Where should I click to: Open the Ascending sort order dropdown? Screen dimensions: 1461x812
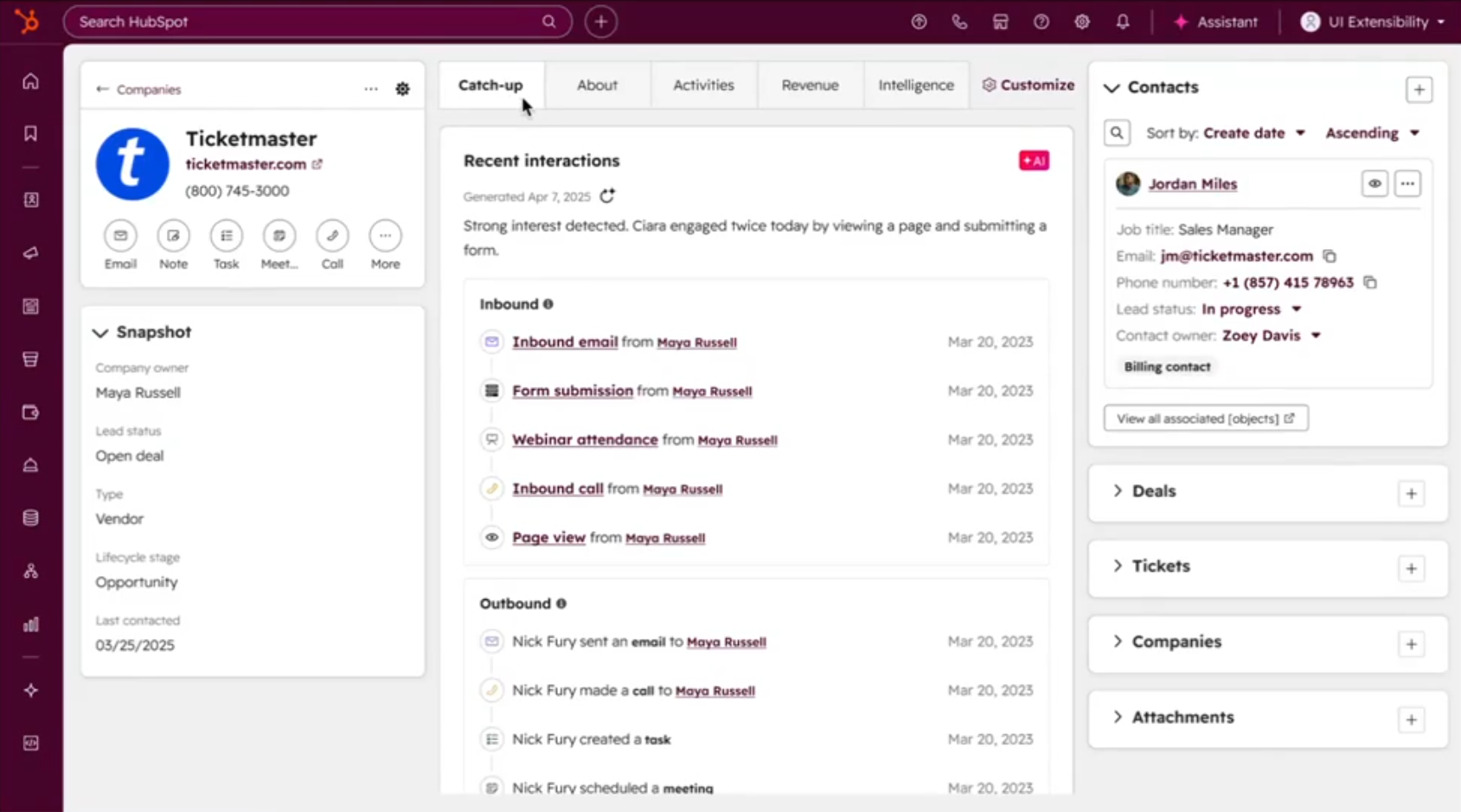click(1372, 133)
